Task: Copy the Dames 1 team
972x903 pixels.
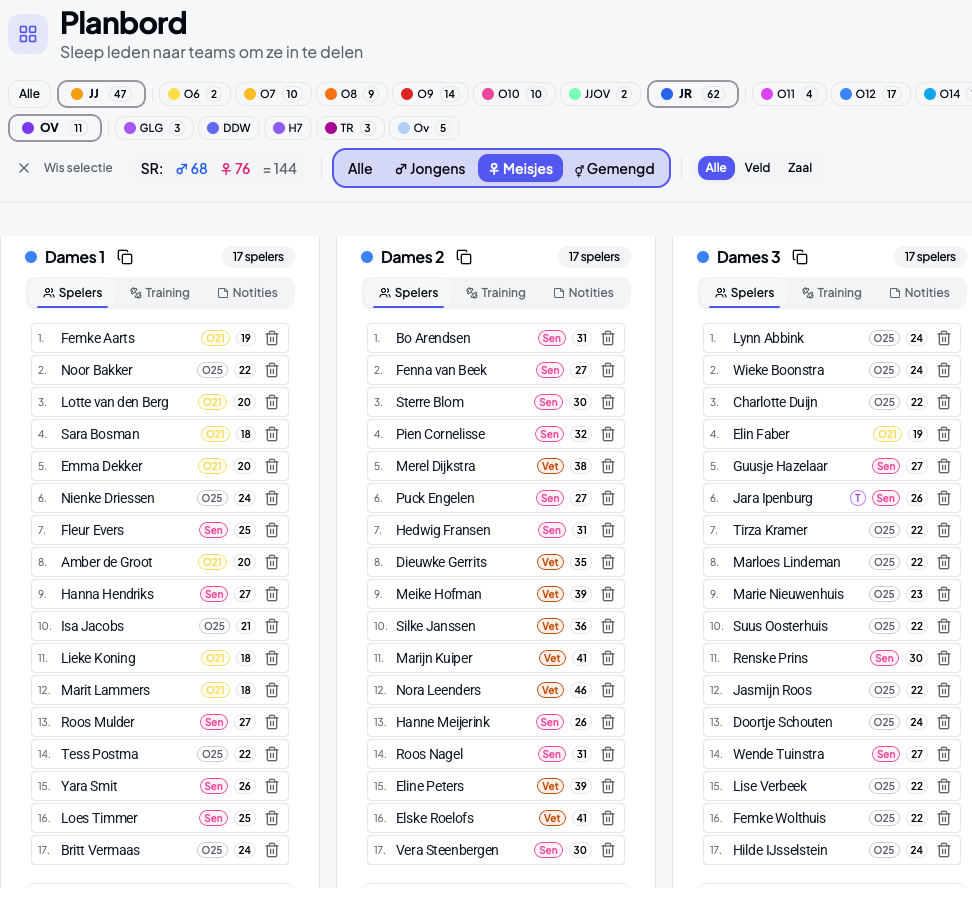Action: tap(125, 257)
